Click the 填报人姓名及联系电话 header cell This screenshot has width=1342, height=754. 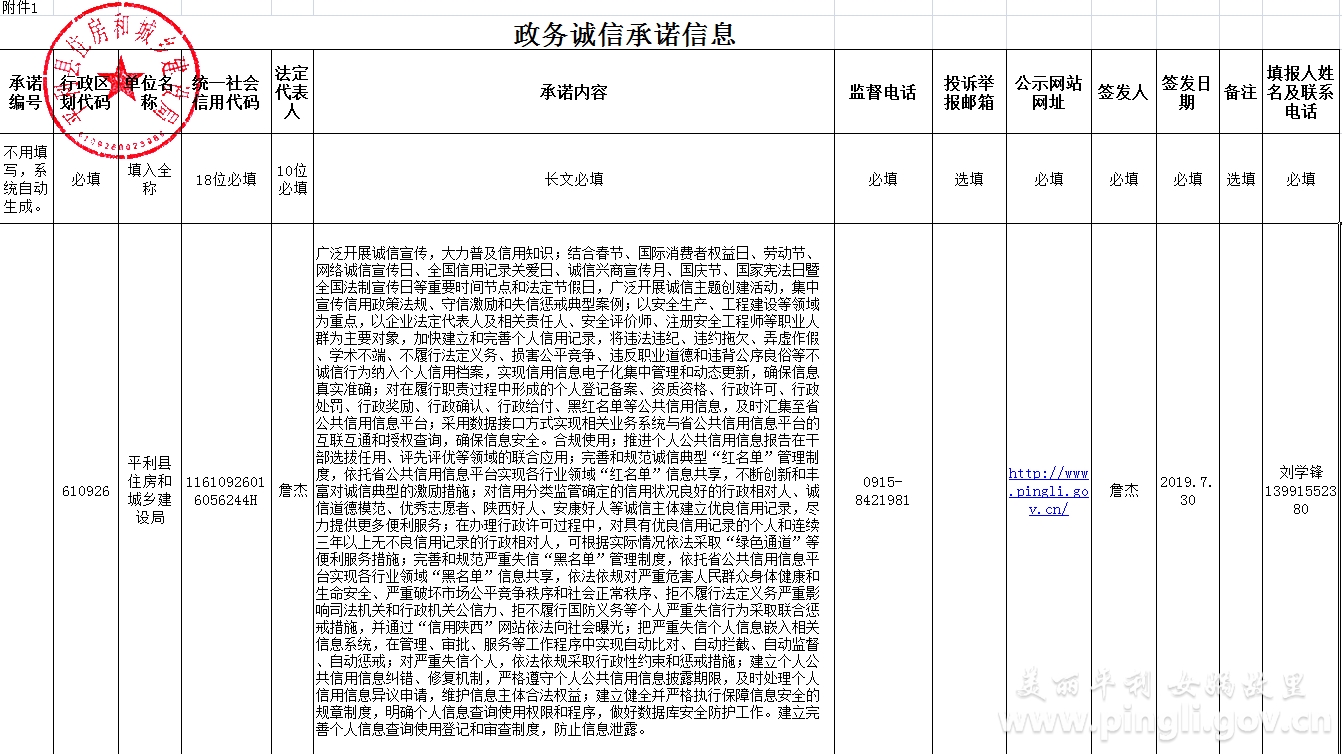(x=1300, y=92)
